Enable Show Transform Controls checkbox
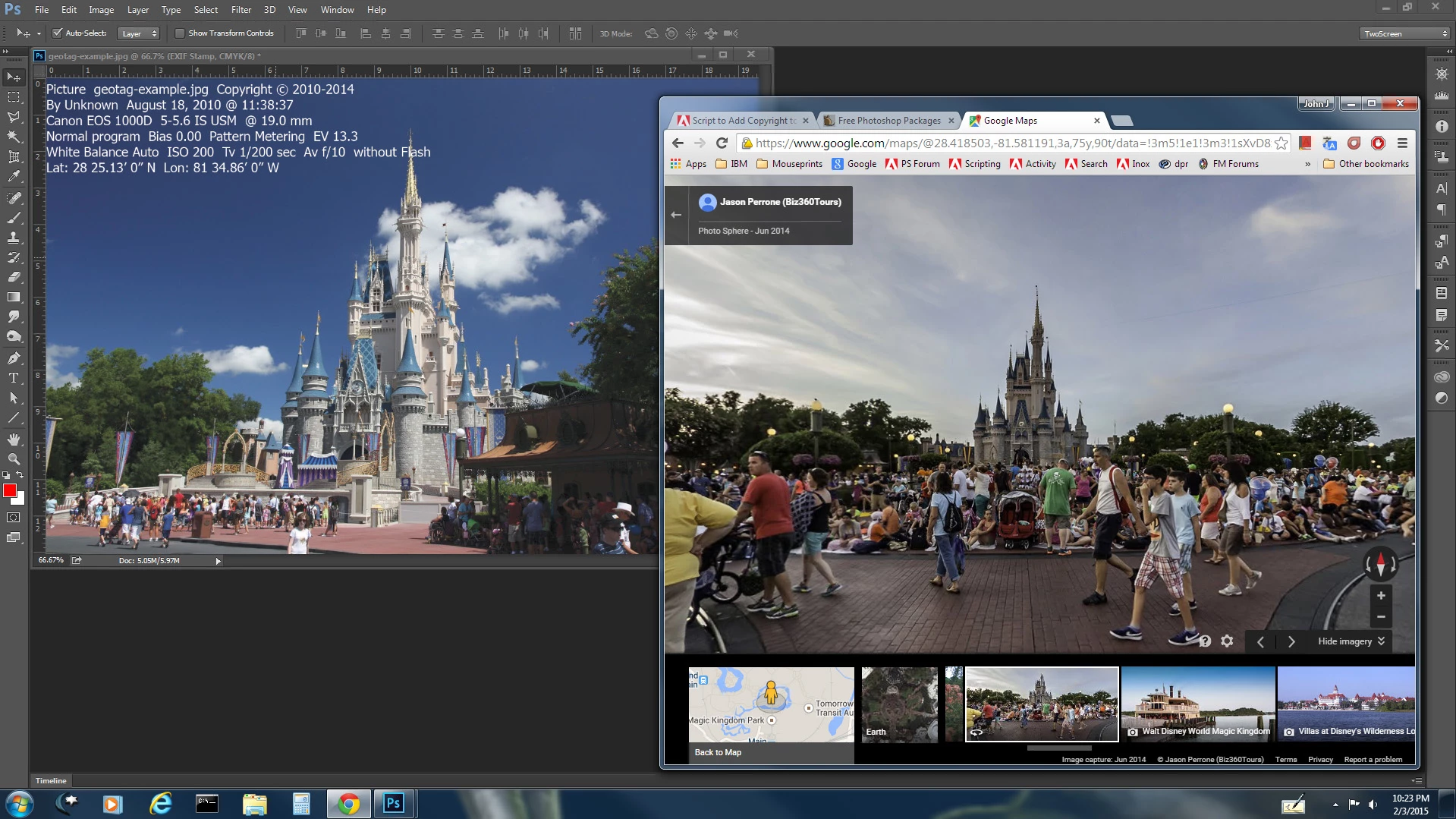 click(180, 33)
